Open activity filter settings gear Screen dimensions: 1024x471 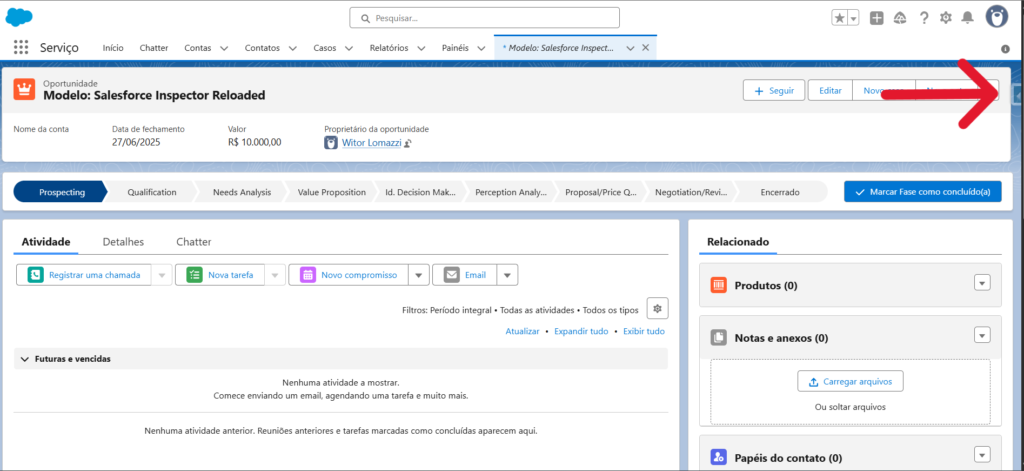(658, 308)
